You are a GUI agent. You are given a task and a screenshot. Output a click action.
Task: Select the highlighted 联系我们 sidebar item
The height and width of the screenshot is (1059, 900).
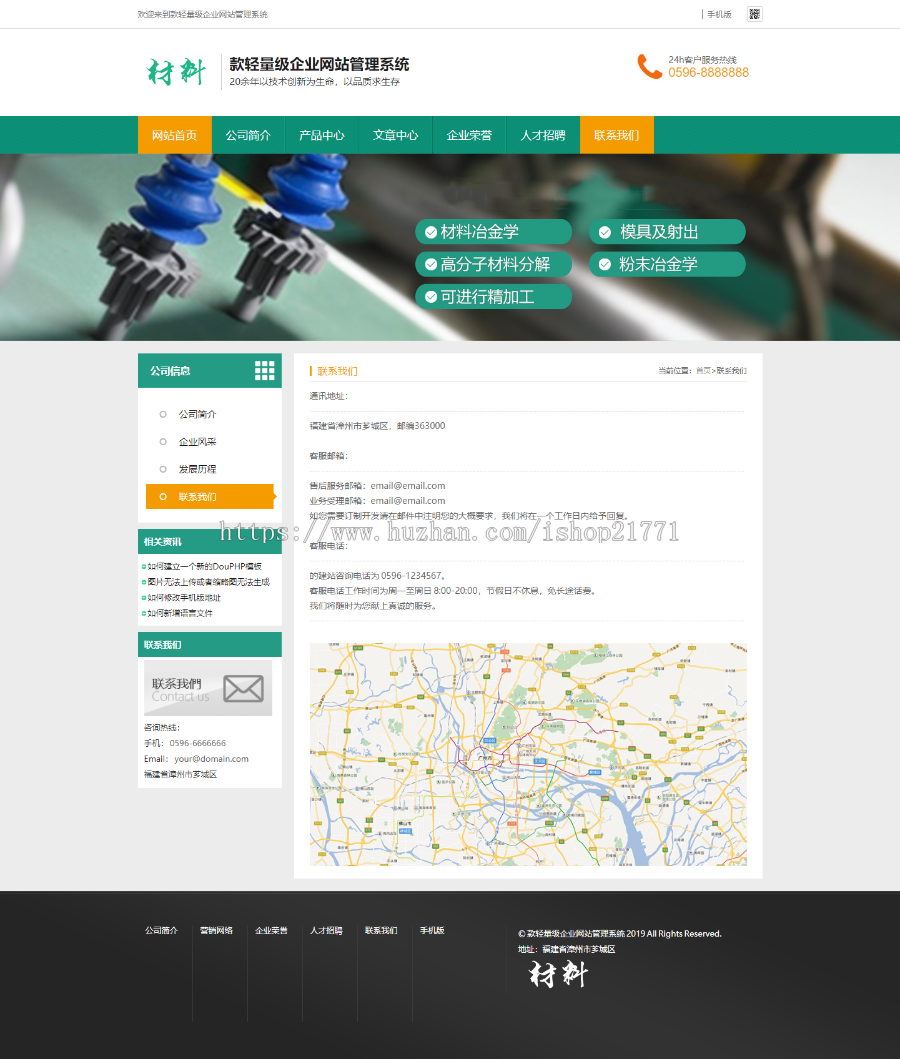tap(209, 496)
